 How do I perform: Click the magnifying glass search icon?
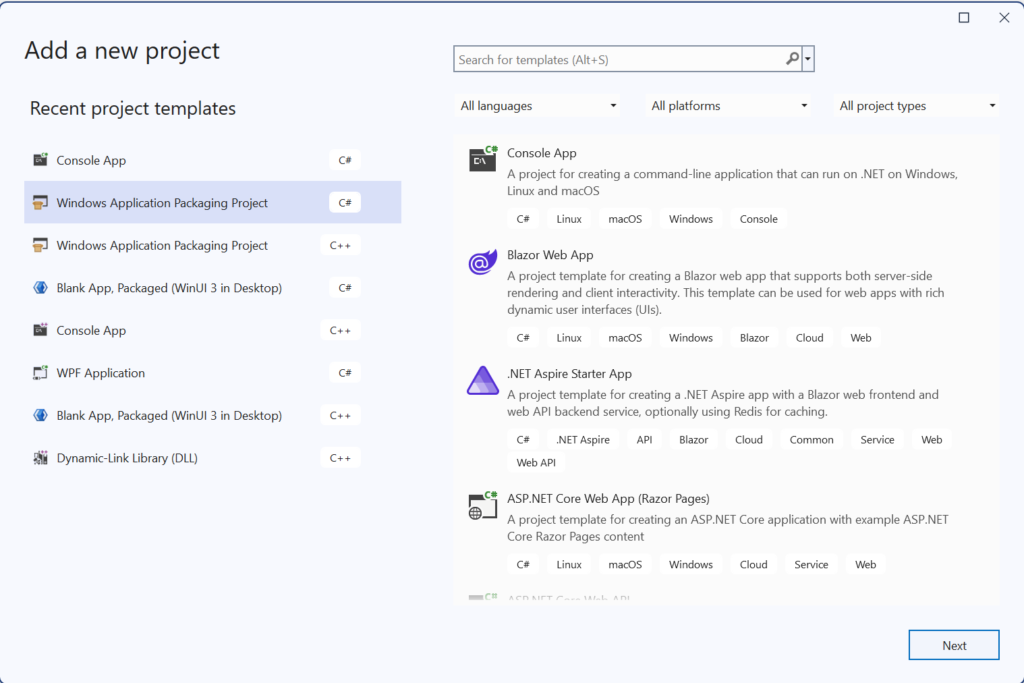[792, 59]
